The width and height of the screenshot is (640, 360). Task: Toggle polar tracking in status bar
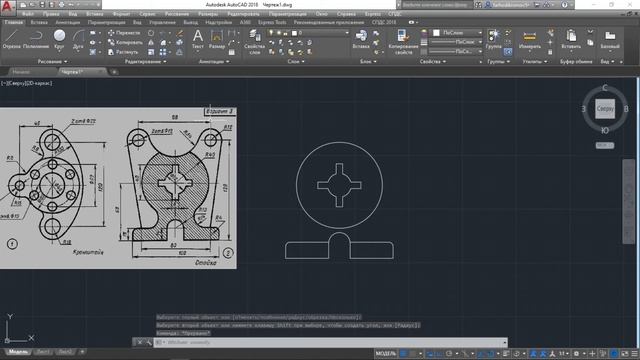pyautogui.click(x=449, y=353)
